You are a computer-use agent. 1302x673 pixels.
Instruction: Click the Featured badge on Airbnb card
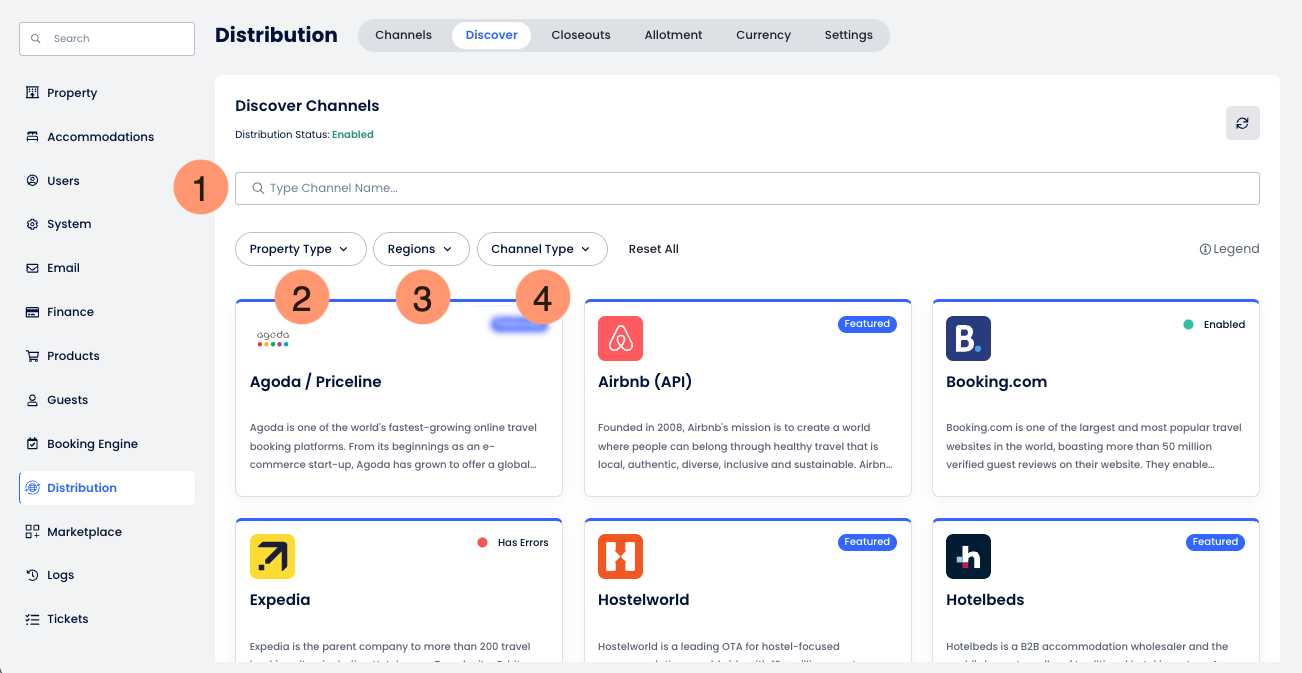coord(867,324)
